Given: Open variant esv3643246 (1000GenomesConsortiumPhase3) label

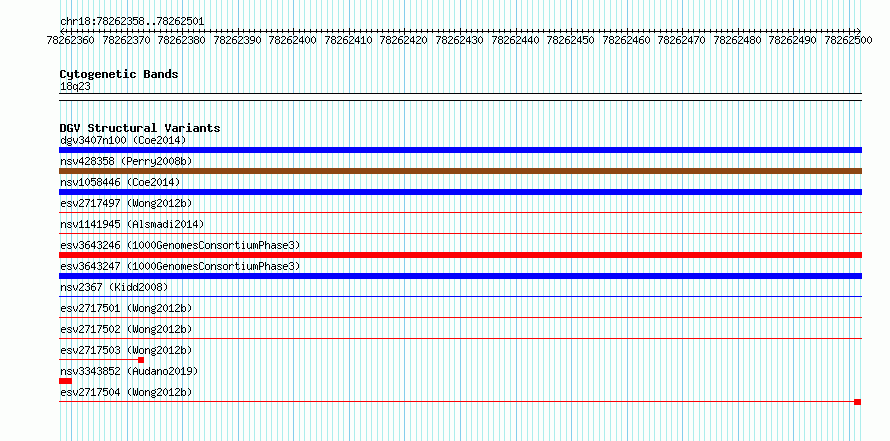Looking at the screenshot, I should [180, 245].
